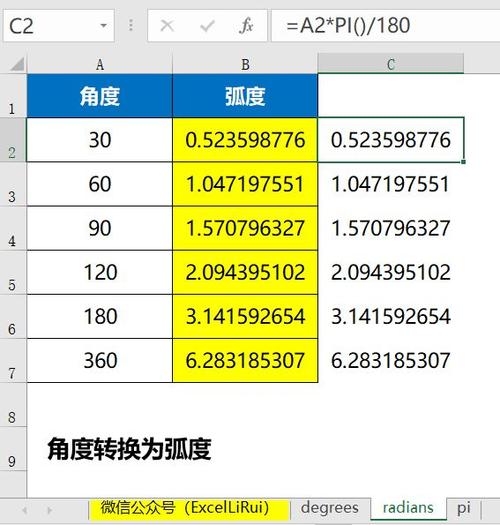Screen dimensions: 500x525
Task: Select cell A5 containing 120
Action: 100,272
